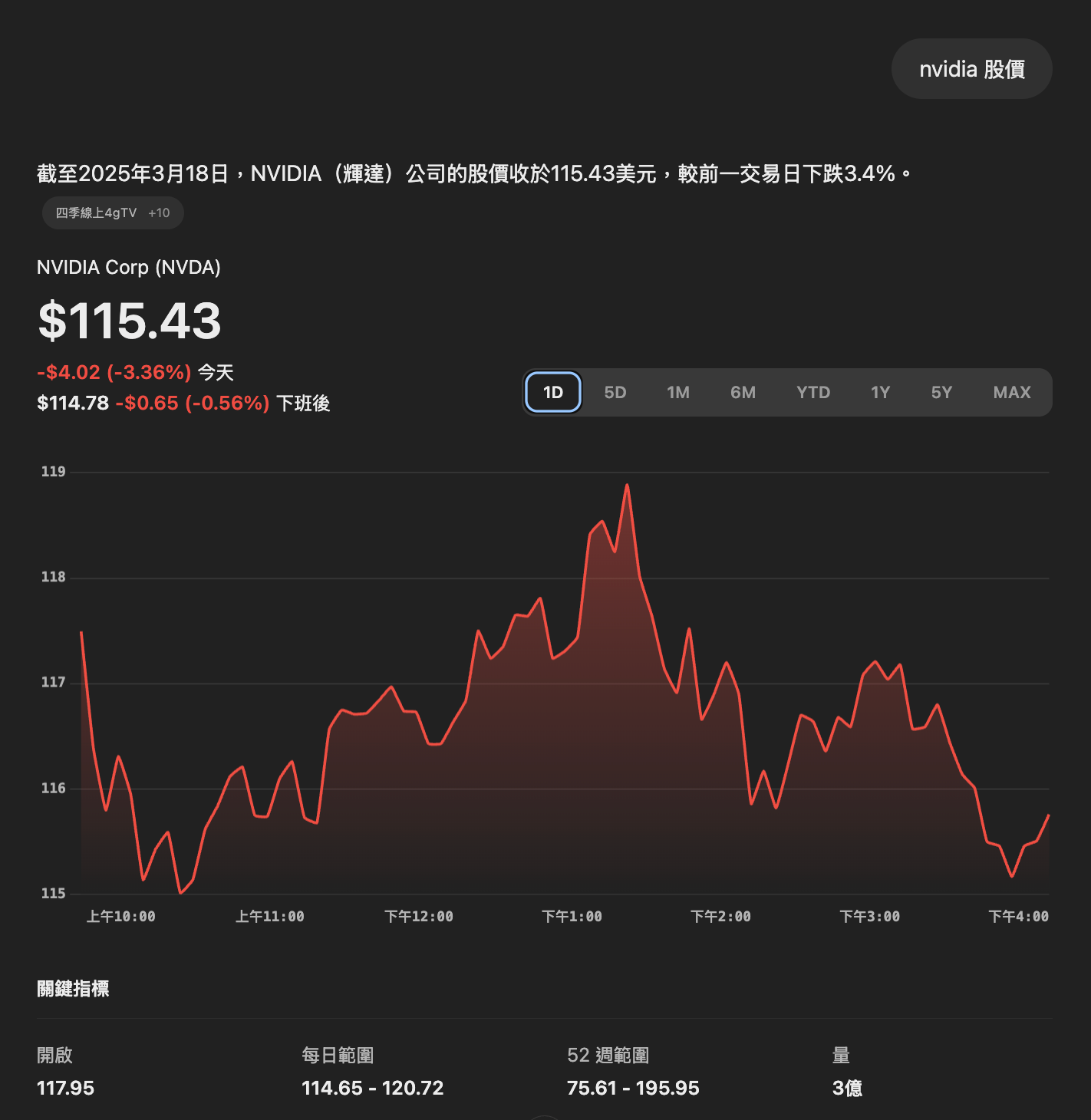
Task: Click the $114.78 after-hours price
Action: [x=73, y=403]
